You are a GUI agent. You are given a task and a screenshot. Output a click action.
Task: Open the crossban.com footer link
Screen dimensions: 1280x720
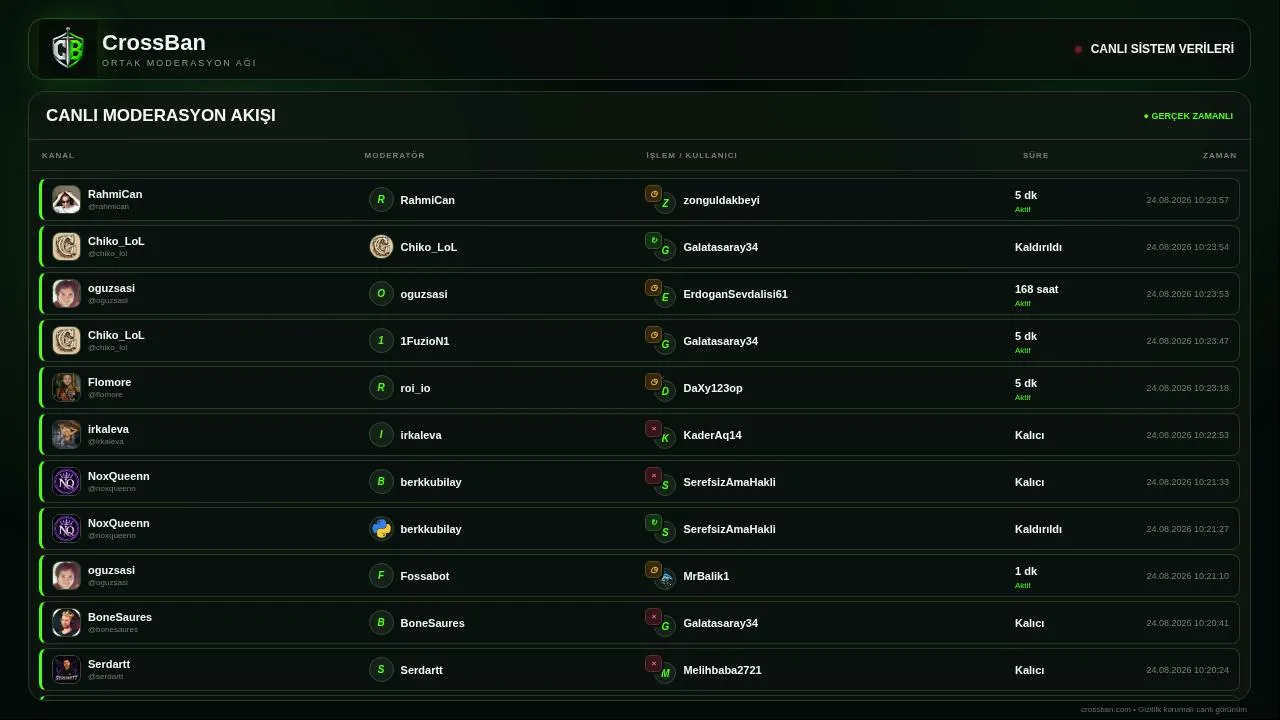(x=1105, y=709)
